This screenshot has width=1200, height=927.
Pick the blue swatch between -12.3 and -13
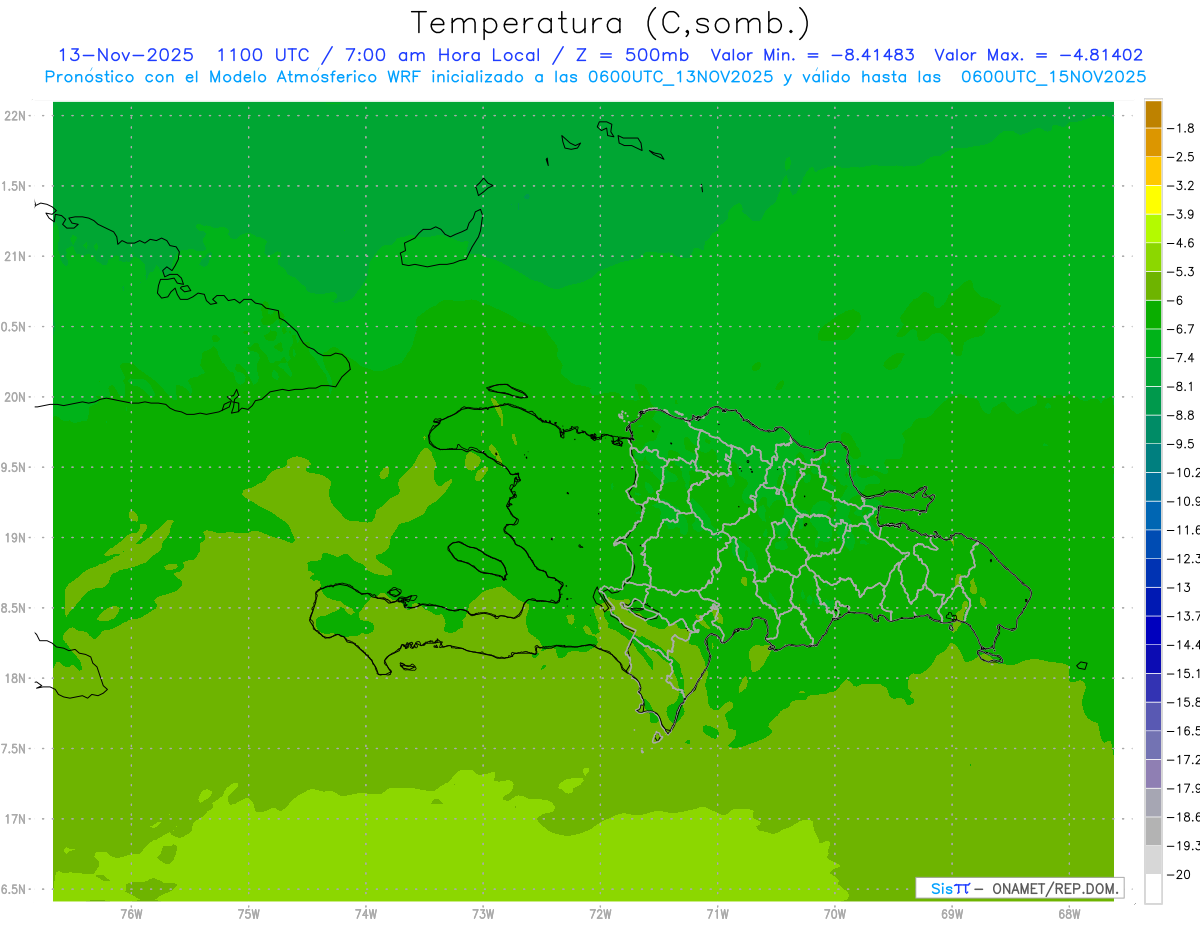[1153, 573]
